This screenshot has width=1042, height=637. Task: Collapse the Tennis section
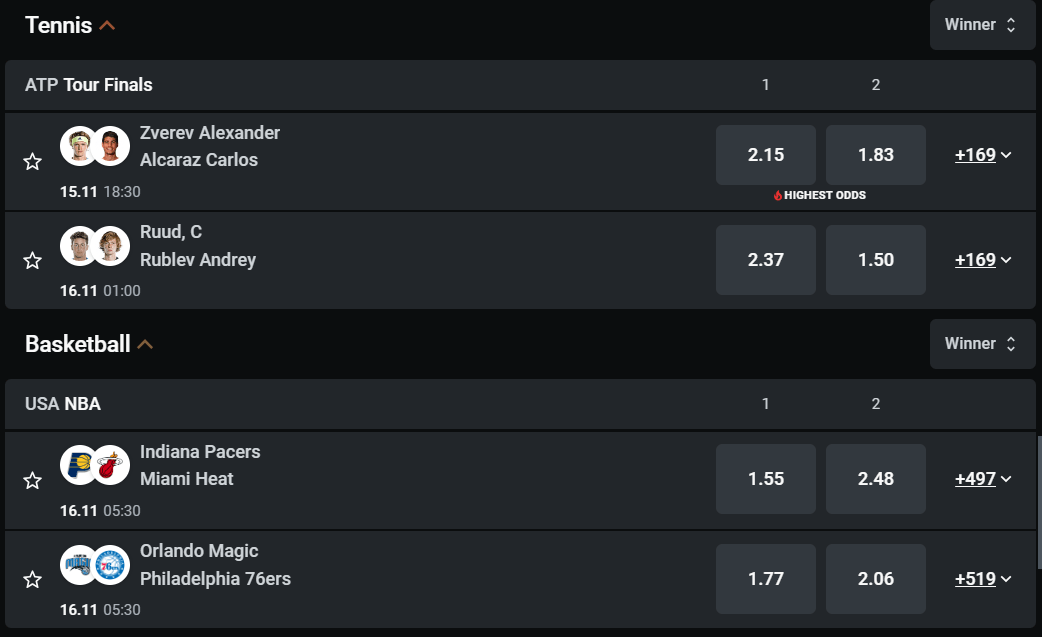(x=107, y=26)
